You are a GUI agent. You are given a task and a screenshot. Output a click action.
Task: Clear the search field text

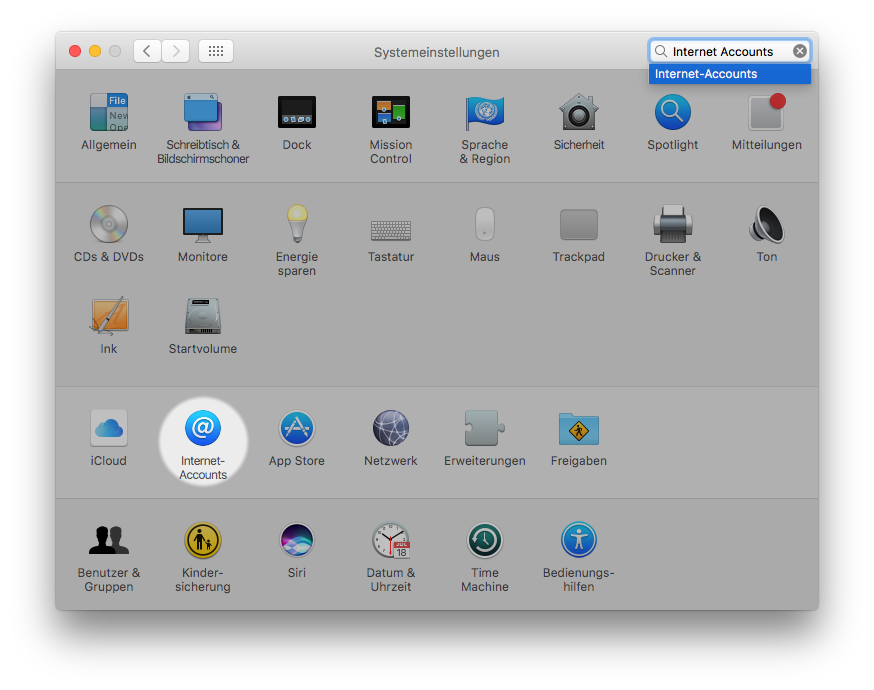click(x=800, y=51)
